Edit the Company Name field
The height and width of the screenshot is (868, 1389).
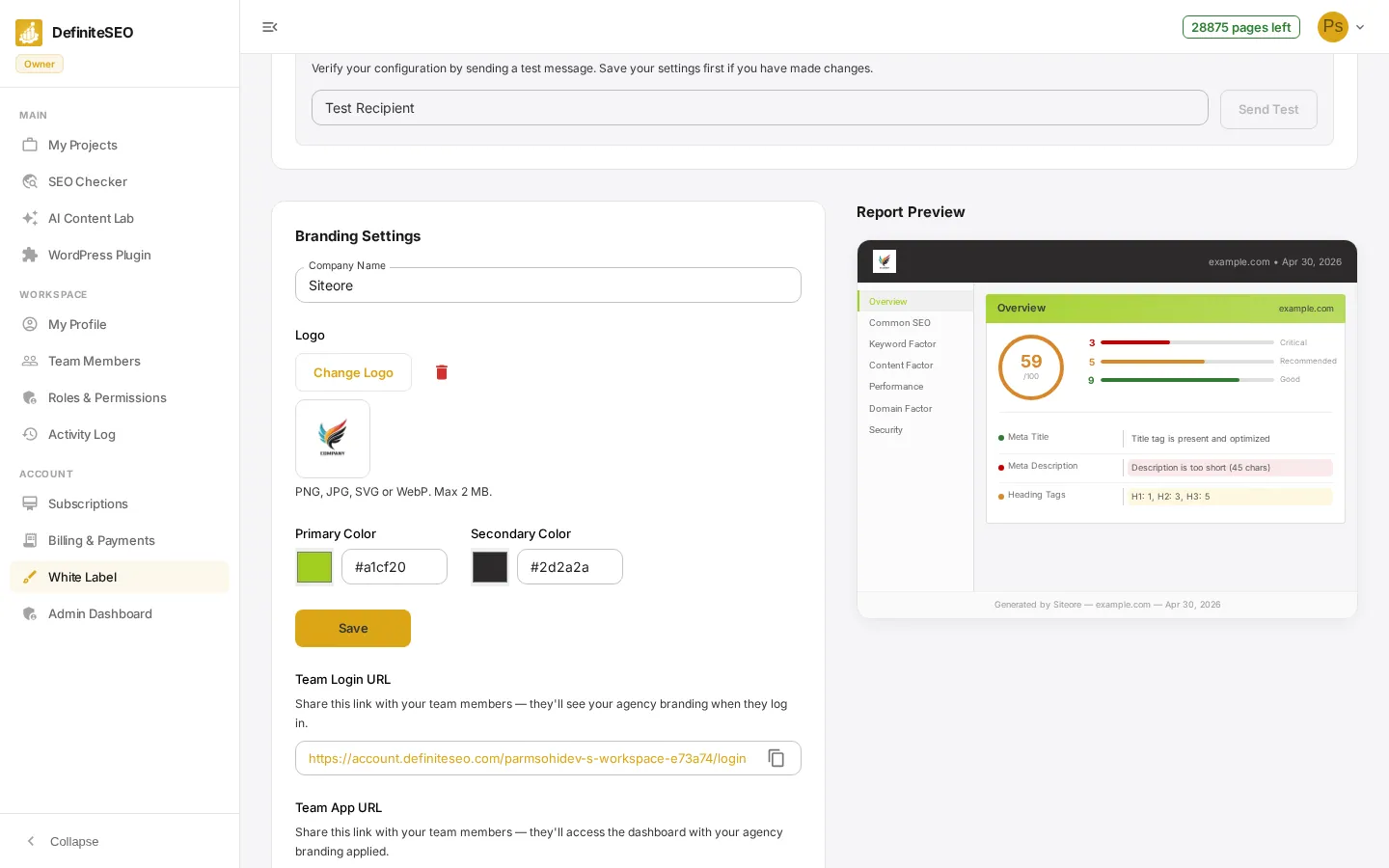(548, 285)
